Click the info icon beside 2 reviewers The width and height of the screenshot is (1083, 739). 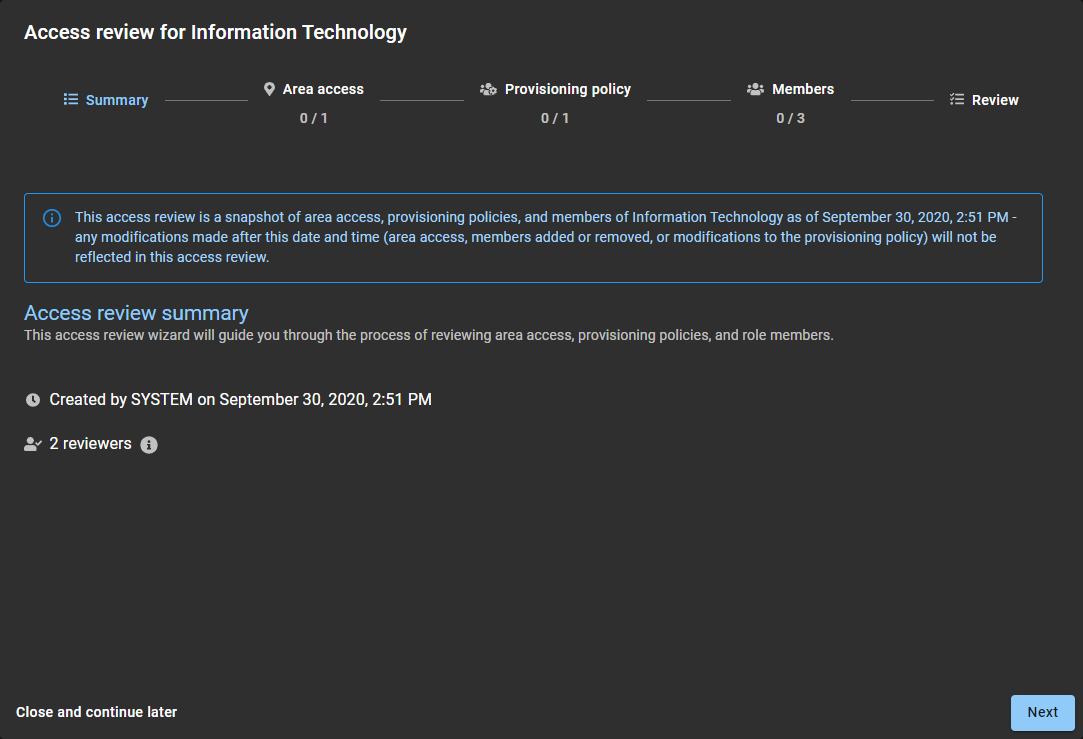[x=149, y=445]
